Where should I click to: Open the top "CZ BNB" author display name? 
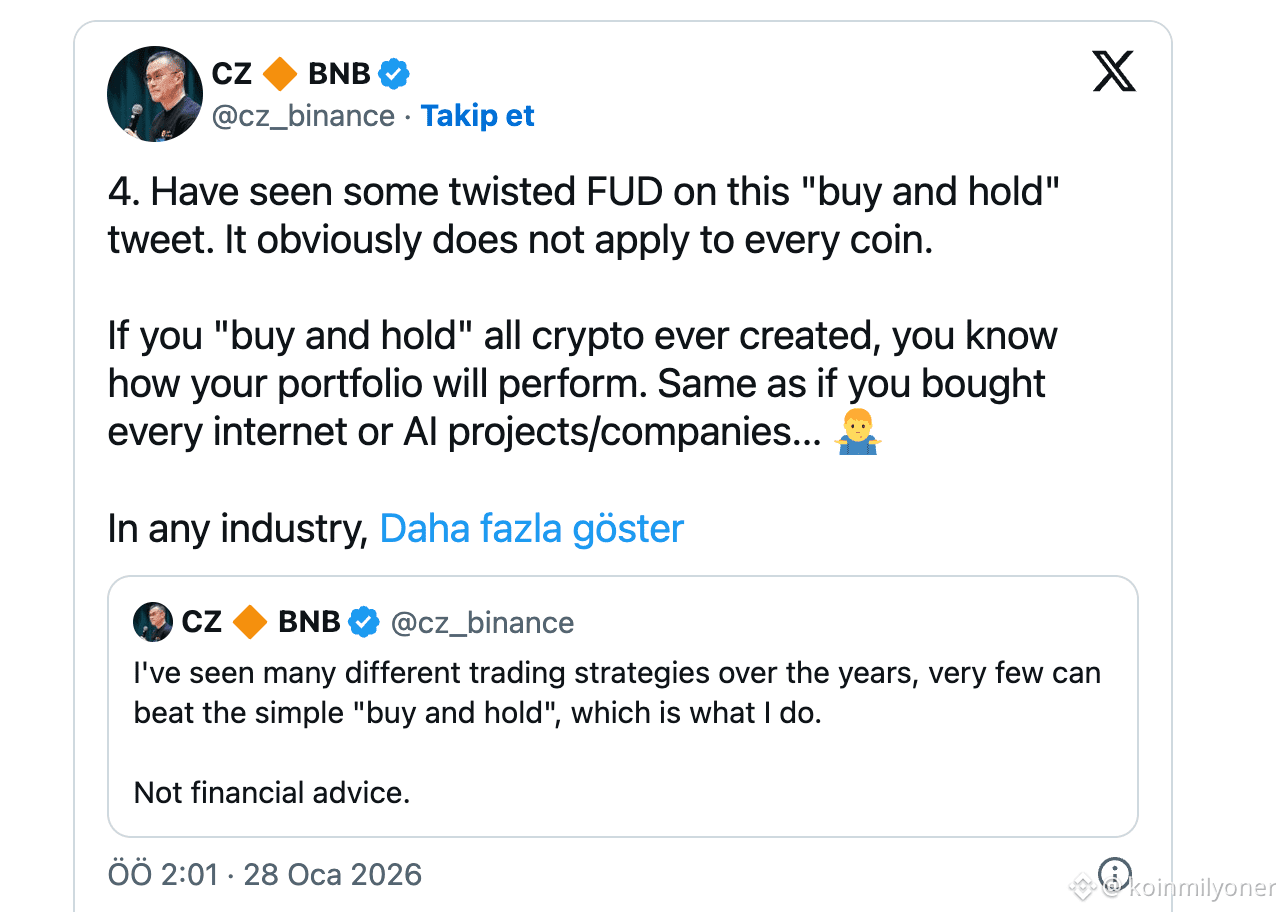point(290,73)
